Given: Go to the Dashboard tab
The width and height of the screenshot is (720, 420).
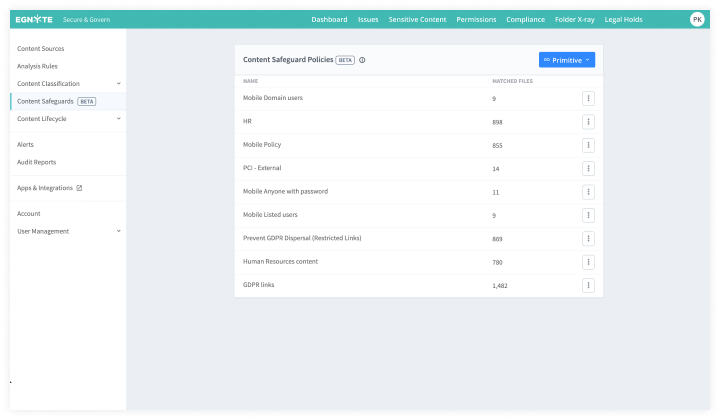Looking at the screenshot, I should coord(329,19).
